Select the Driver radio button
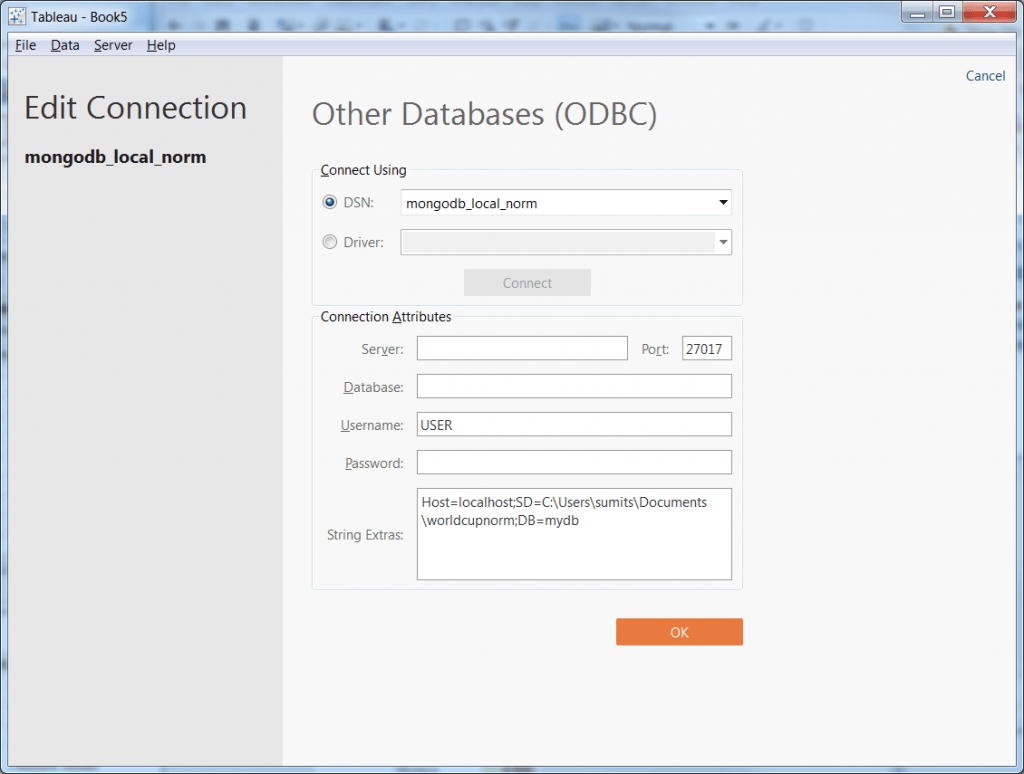Image resolution: width=1024 pixels, height=774 pixels. point(330,242)
